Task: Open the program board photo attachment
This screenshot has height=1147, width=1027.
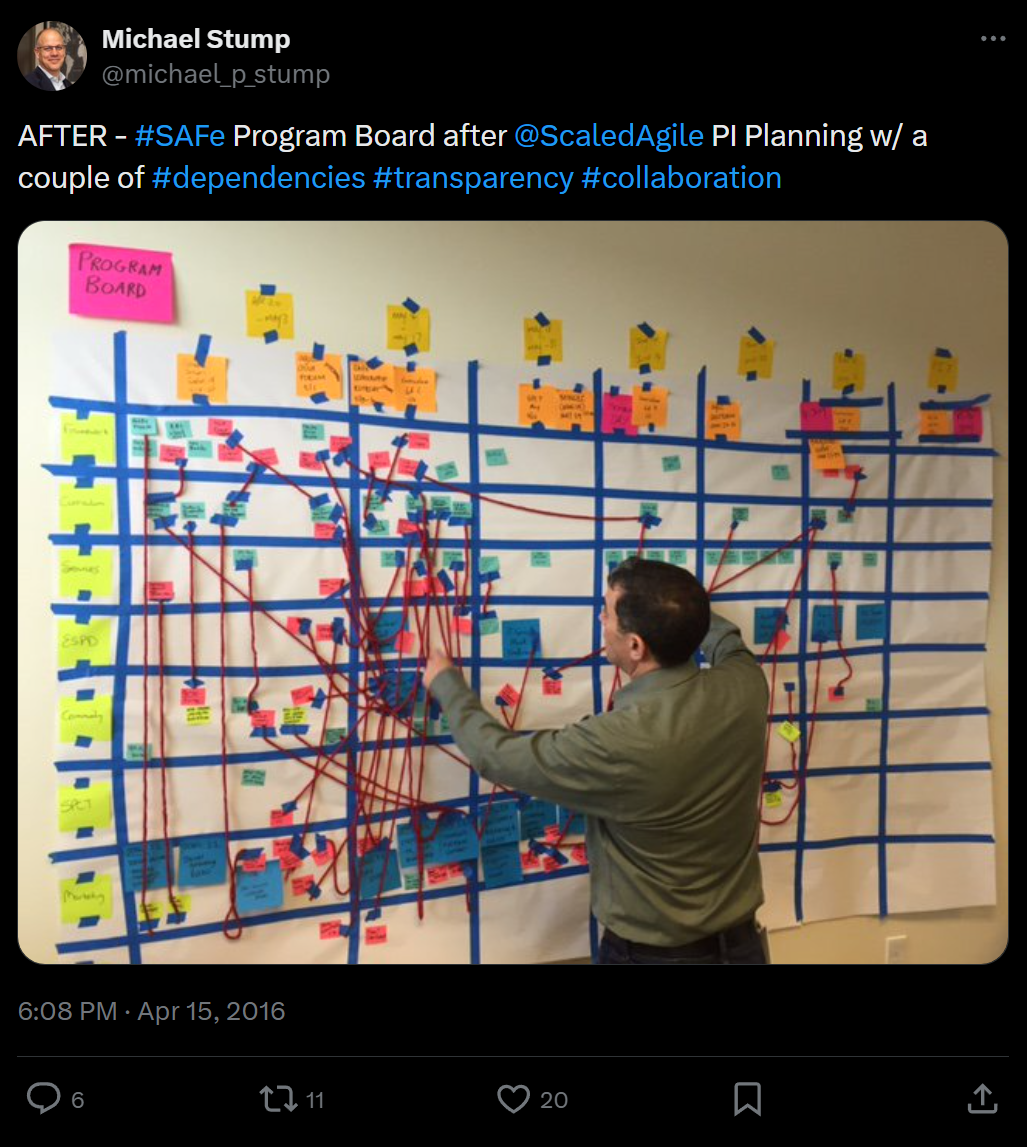Action: tap(512, 595)
